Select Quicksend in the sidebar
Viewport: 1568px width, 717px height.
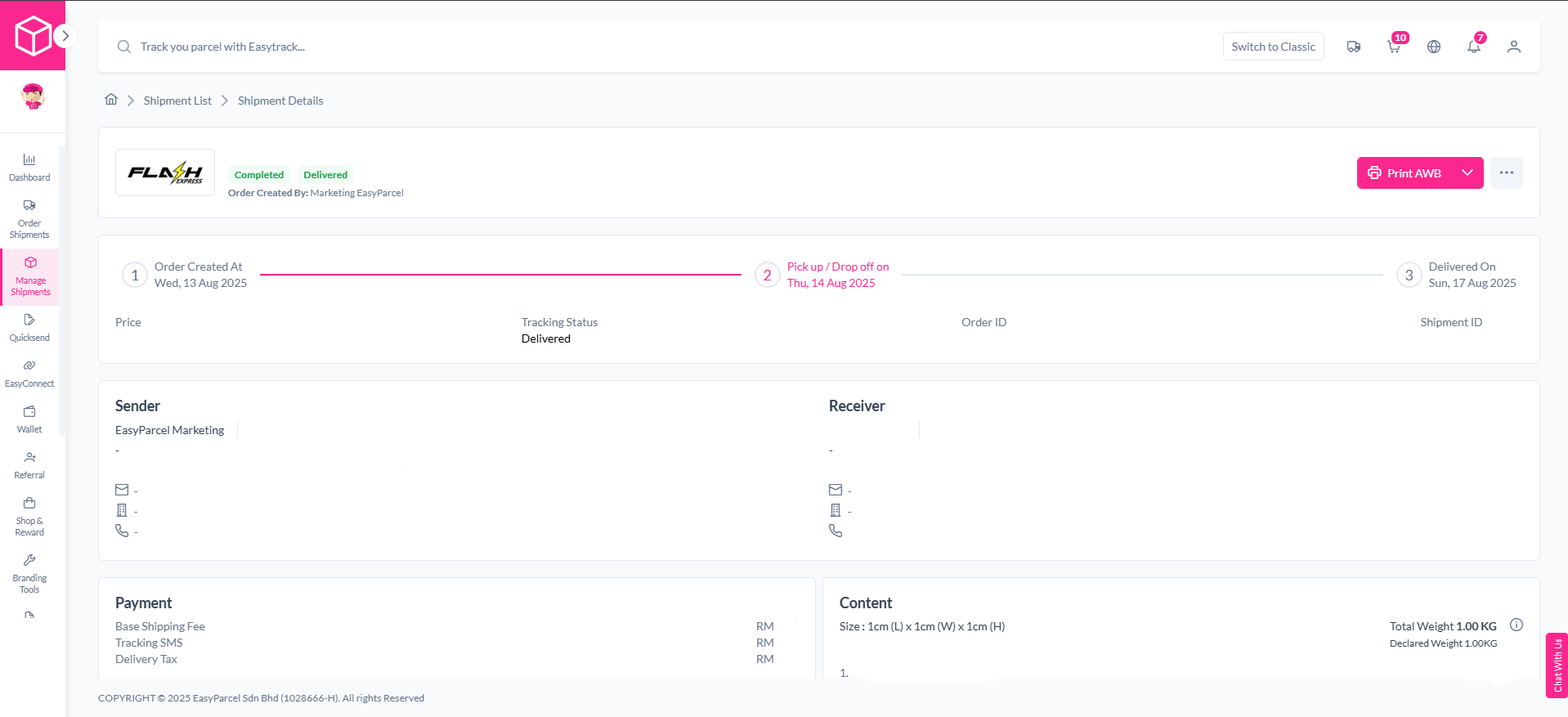29,327
